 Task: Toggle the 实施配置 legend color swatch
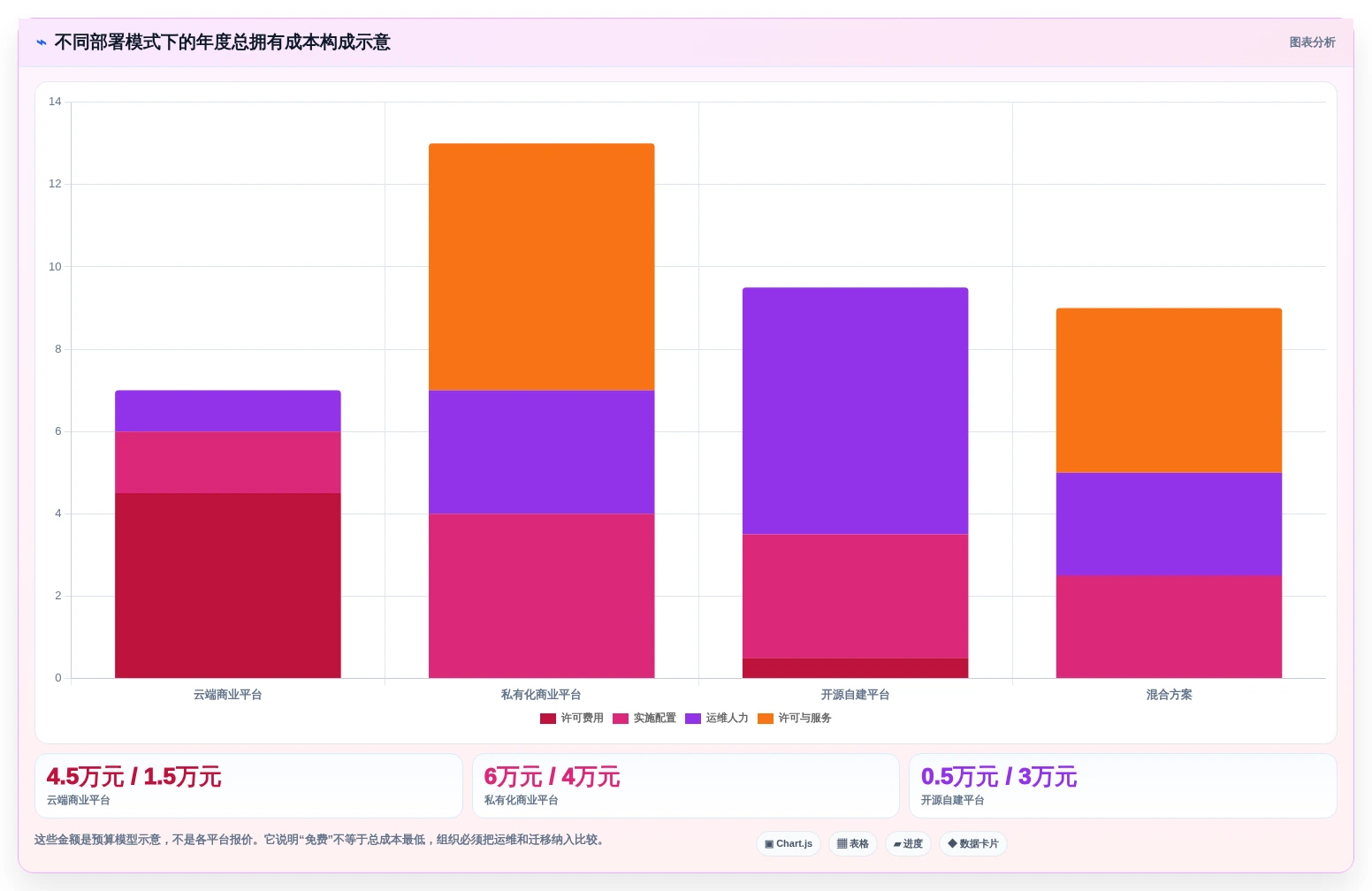click(621, 719)
